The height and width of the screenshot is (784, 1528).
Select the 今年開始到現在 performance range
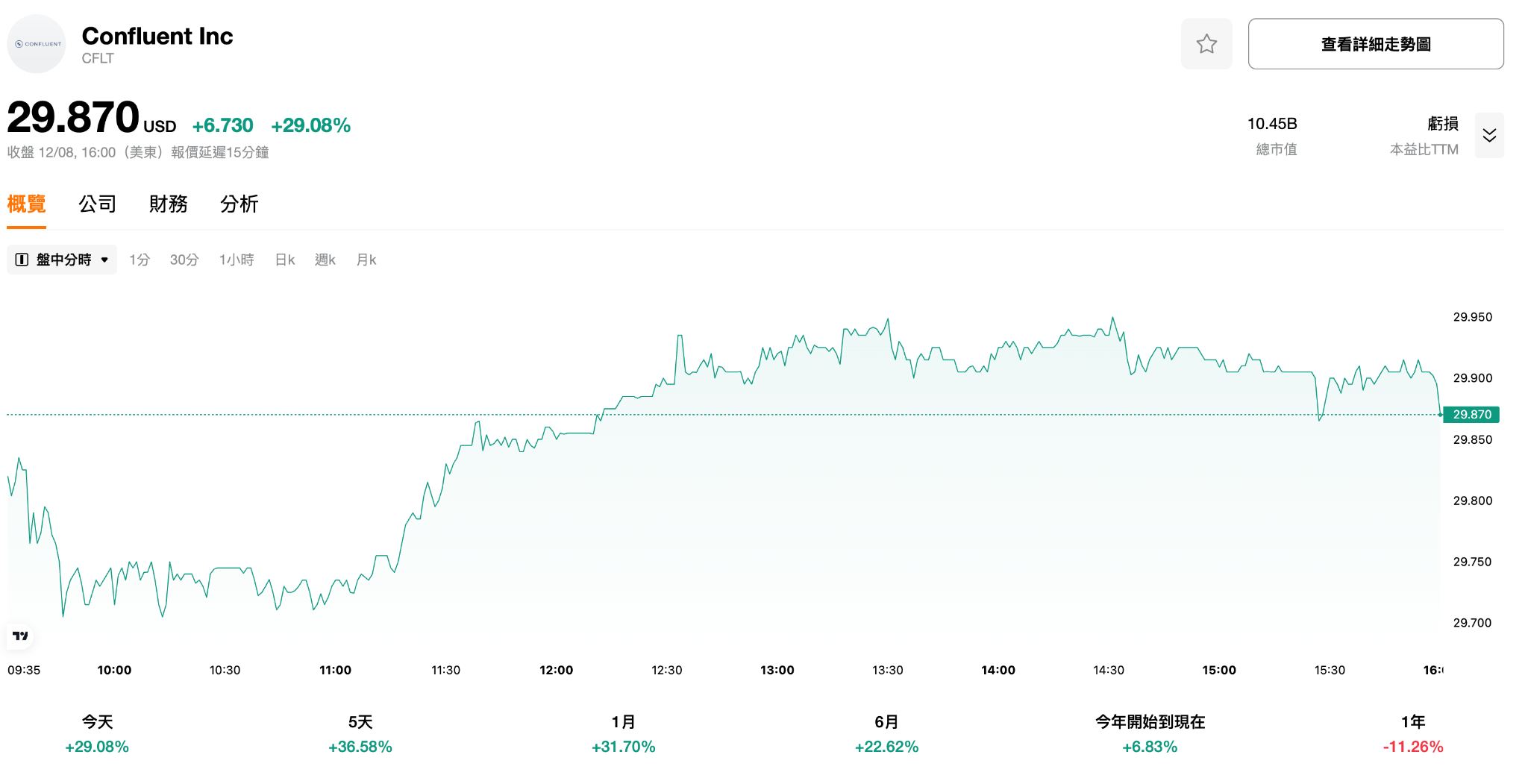tap(1150, 734)
